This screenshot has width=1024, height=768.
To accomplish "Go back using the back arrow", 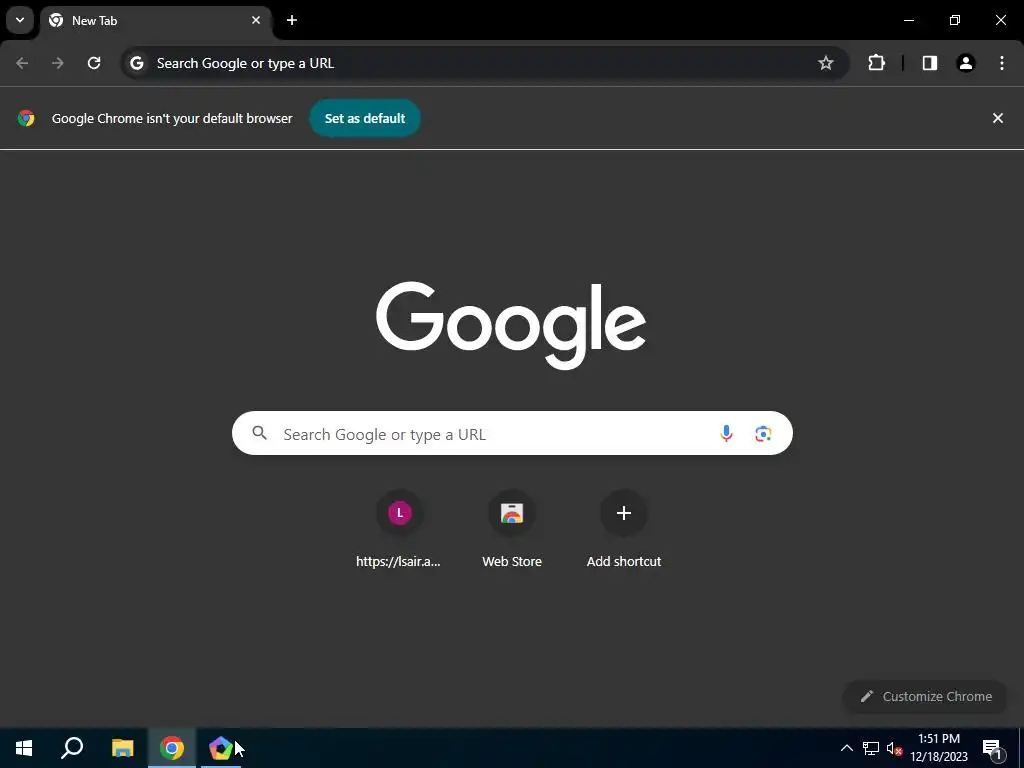I will (22, 63).
